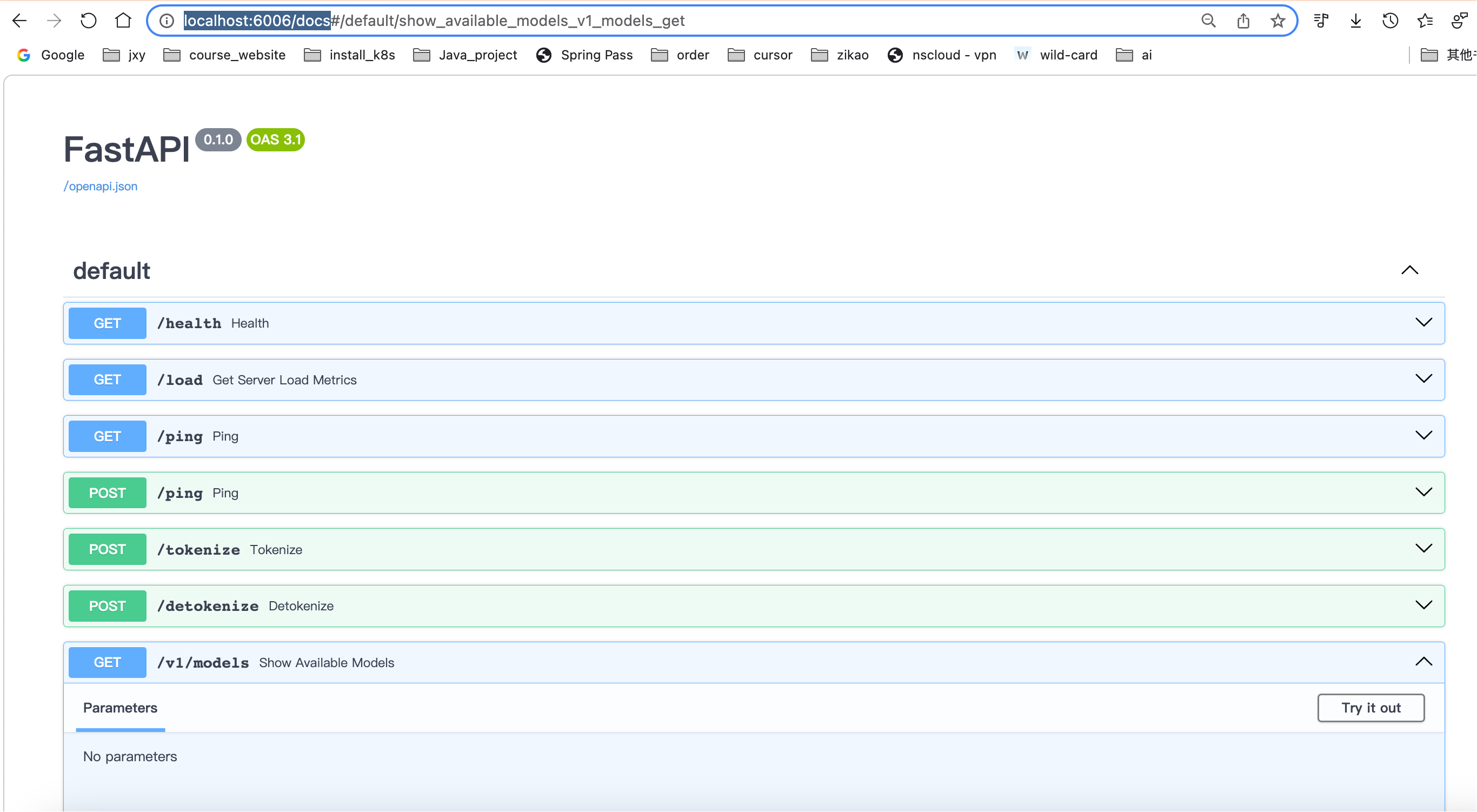The height and width of the screenshot is (812, 1477).
Task: Select the Parameters tab
Action: (120, 708)
